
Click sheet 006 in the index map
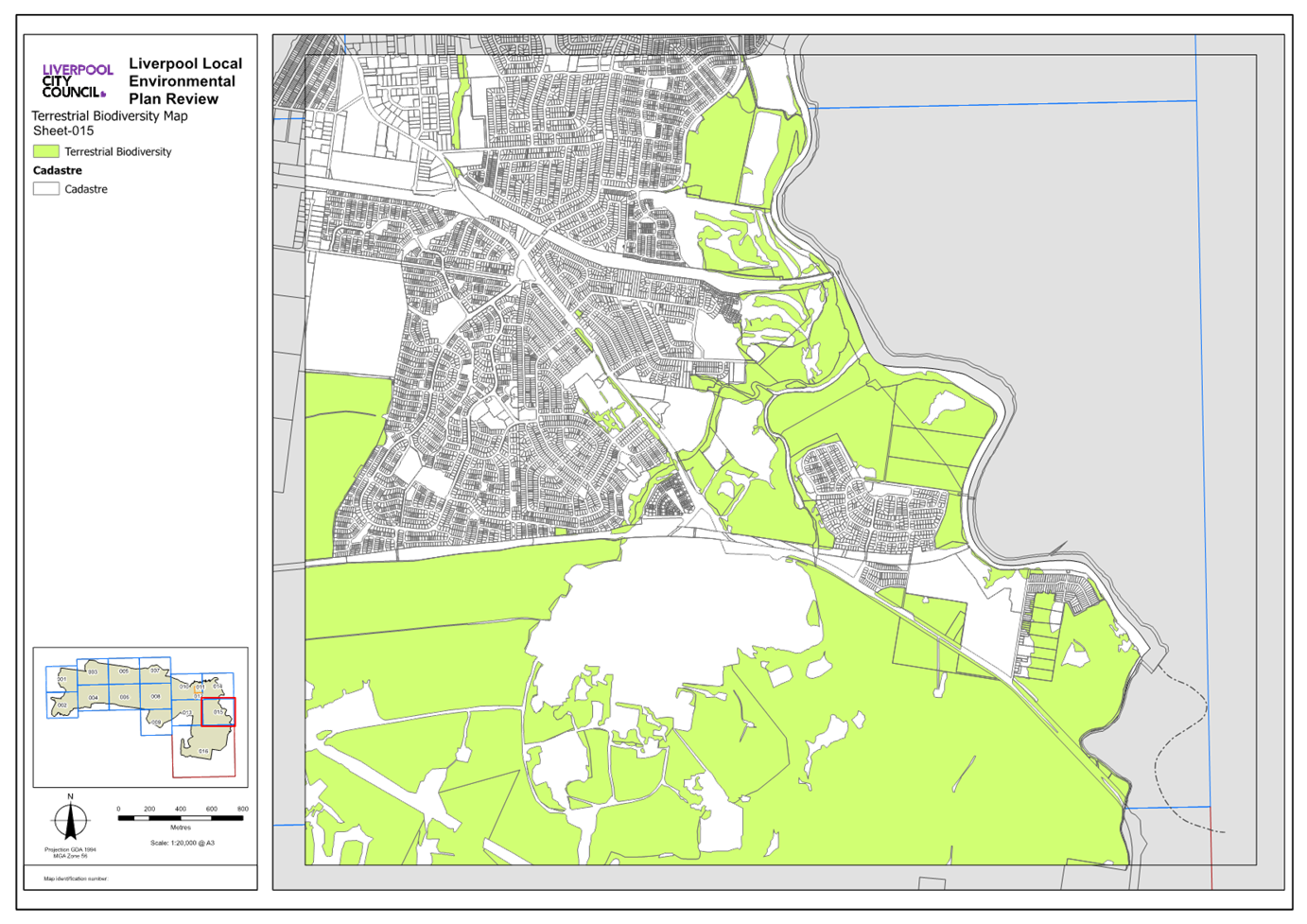[x=125, y=697]
